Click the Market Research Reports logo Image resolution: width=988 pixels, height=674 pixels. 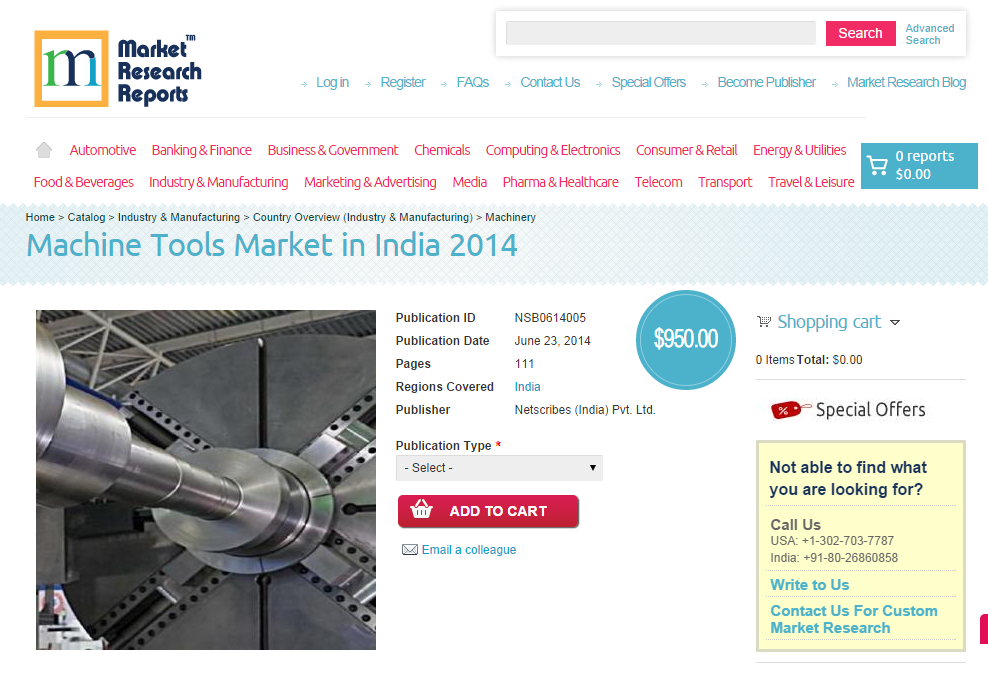tap(118, 69)
